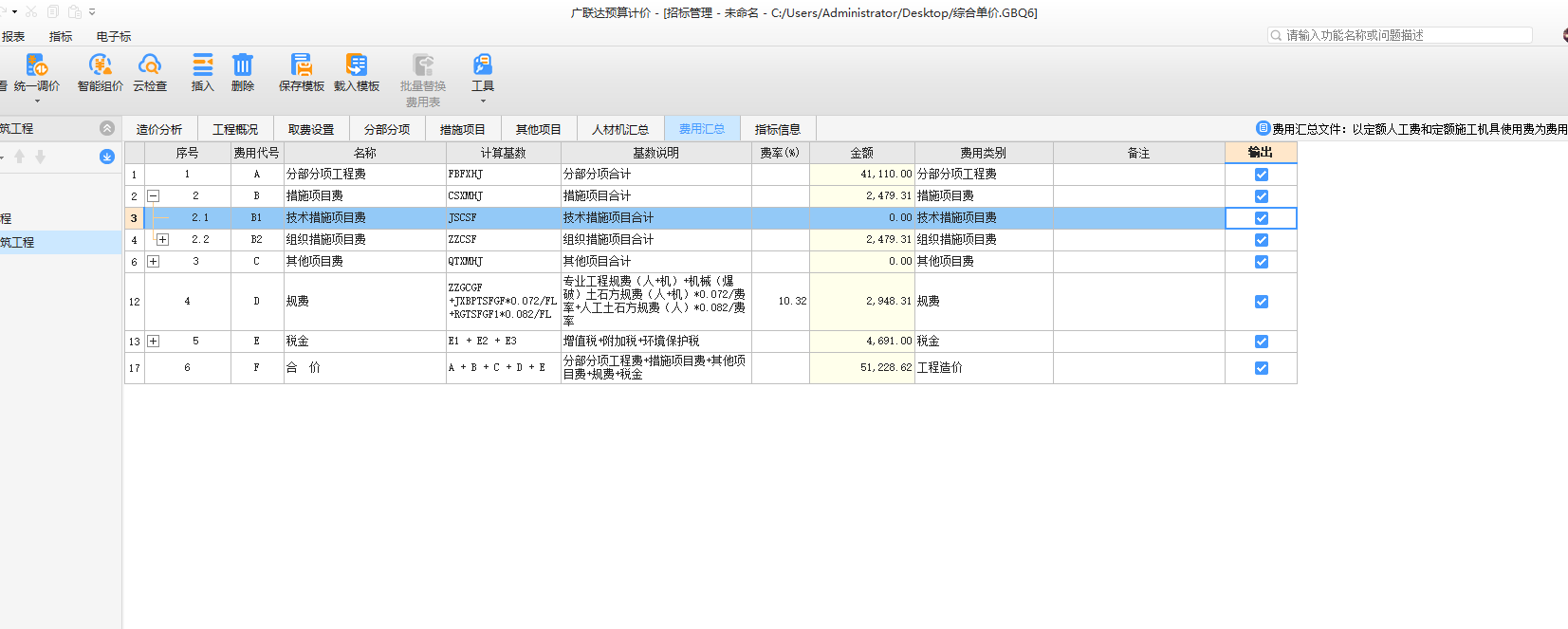This screenshot has width=1568, height=629.
Task: Select 规费 amount cell 2,948.31
Action: coord(861,302)
